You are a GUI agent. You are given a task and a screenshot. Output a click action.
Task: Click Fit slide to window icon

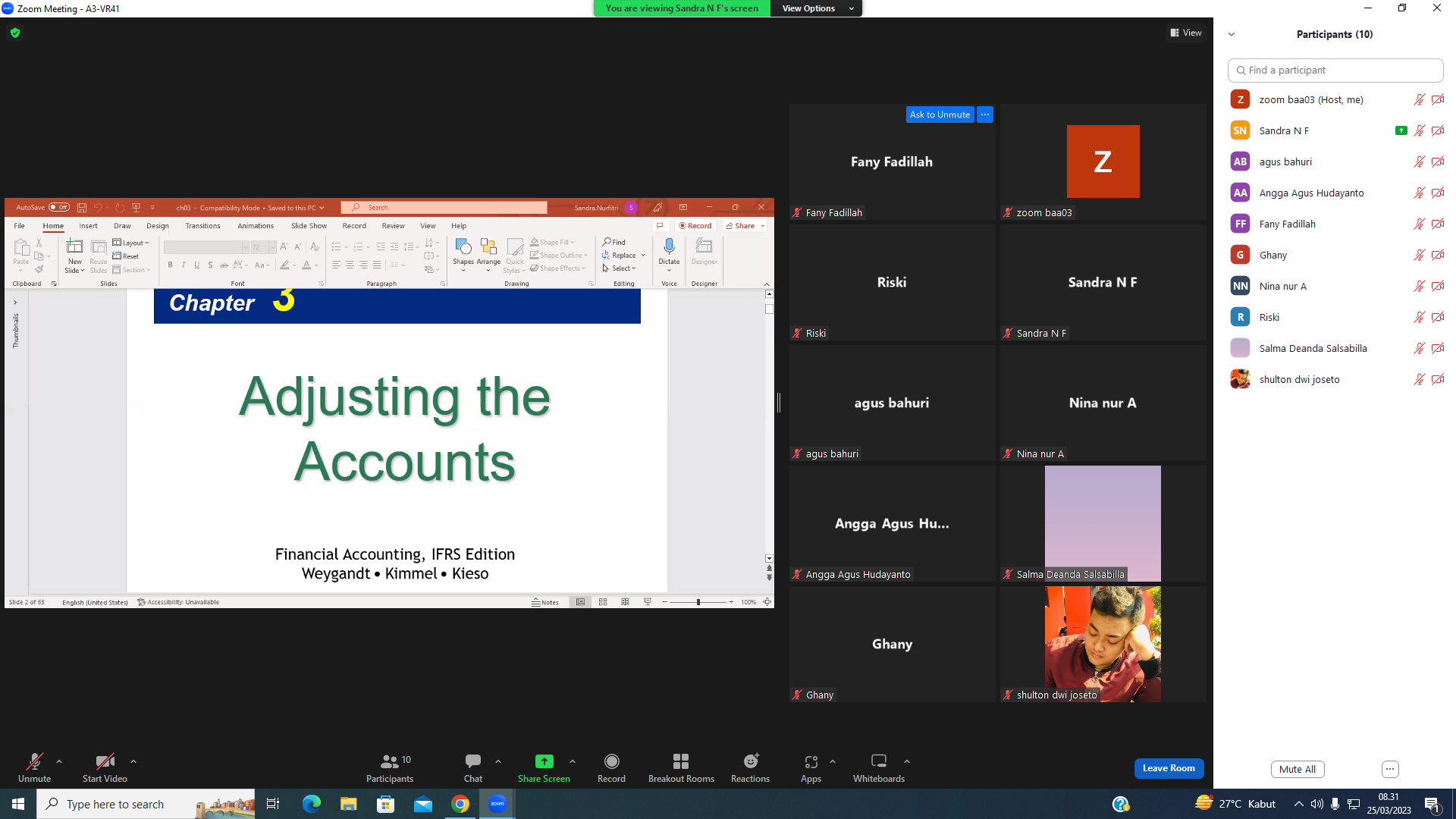coord(767,602)
